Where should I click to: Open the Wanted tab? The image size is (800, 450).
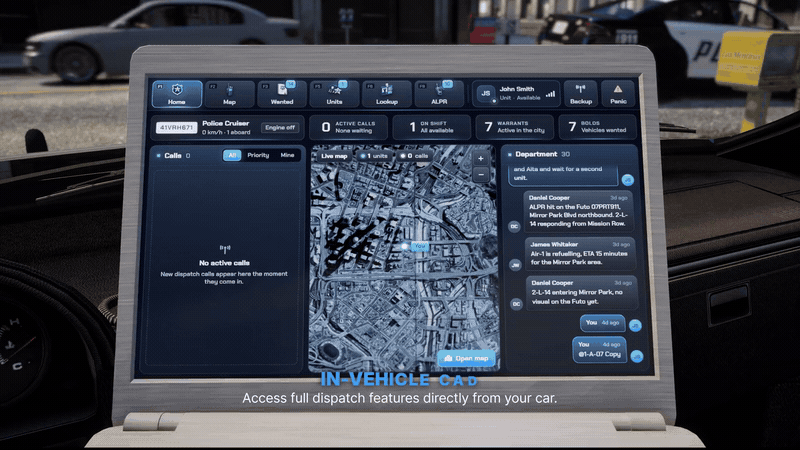tap(282, 94)
